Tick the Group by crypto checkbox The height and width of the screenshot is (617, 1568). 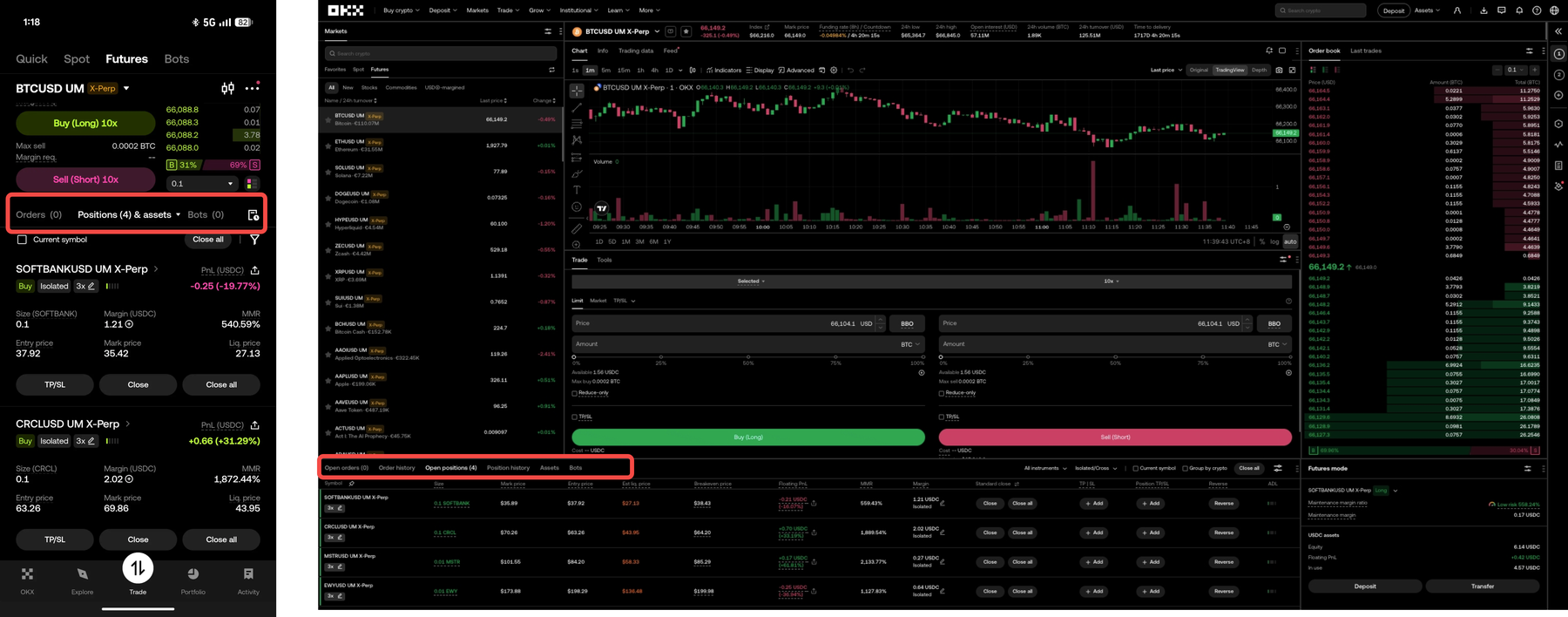pos(1185,468)
